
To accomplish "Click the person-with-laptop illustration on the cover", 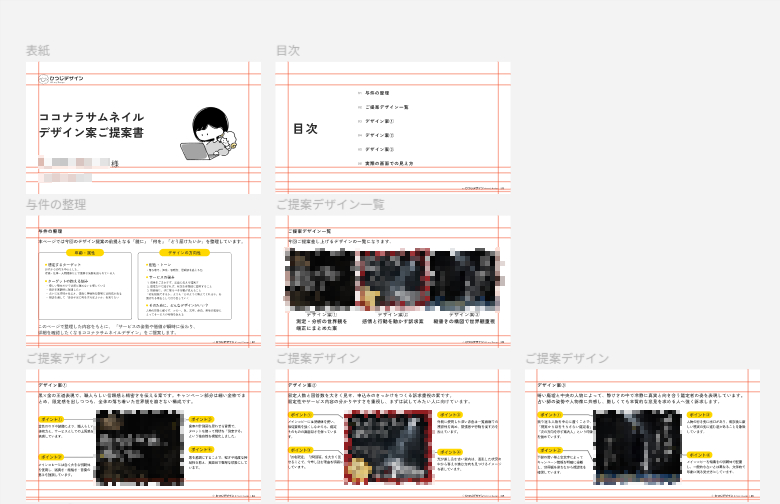I will [x=208, y=133].
